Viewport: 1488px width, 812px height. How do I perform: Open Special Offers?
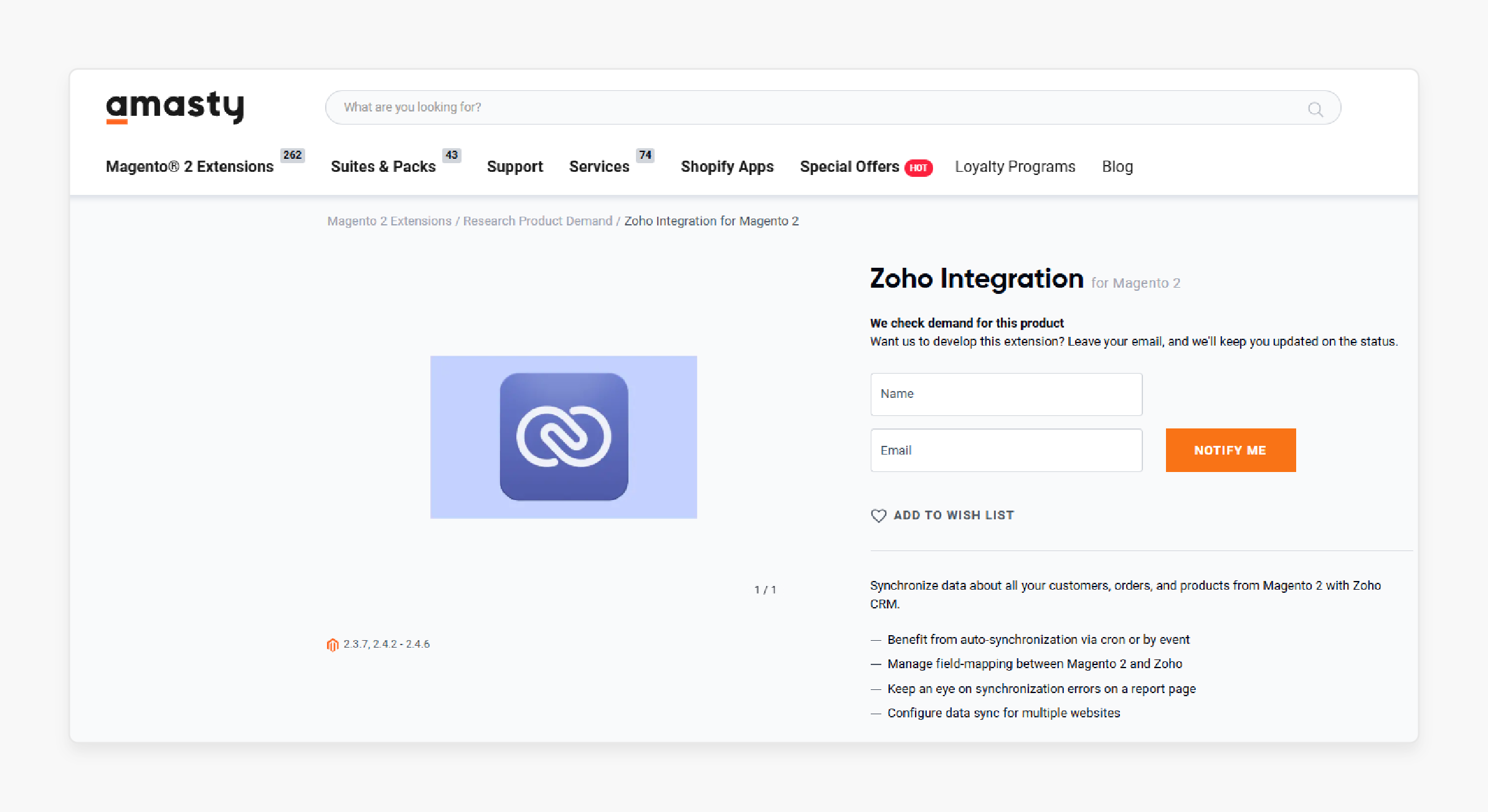pos(850,167)
